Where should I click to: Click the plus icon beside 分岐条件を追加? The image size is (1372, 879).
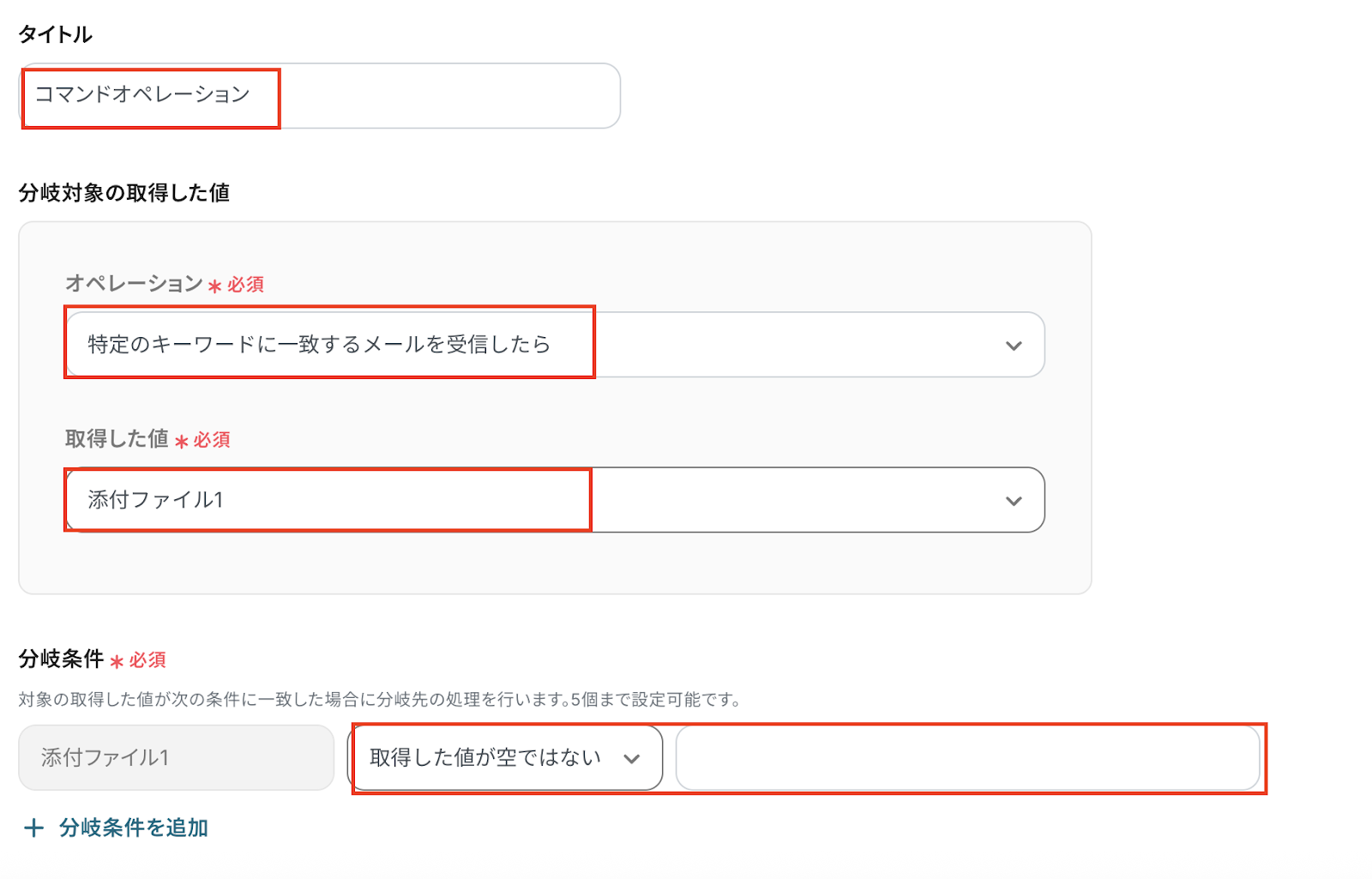pyautogui.click(x=33, y=828)
